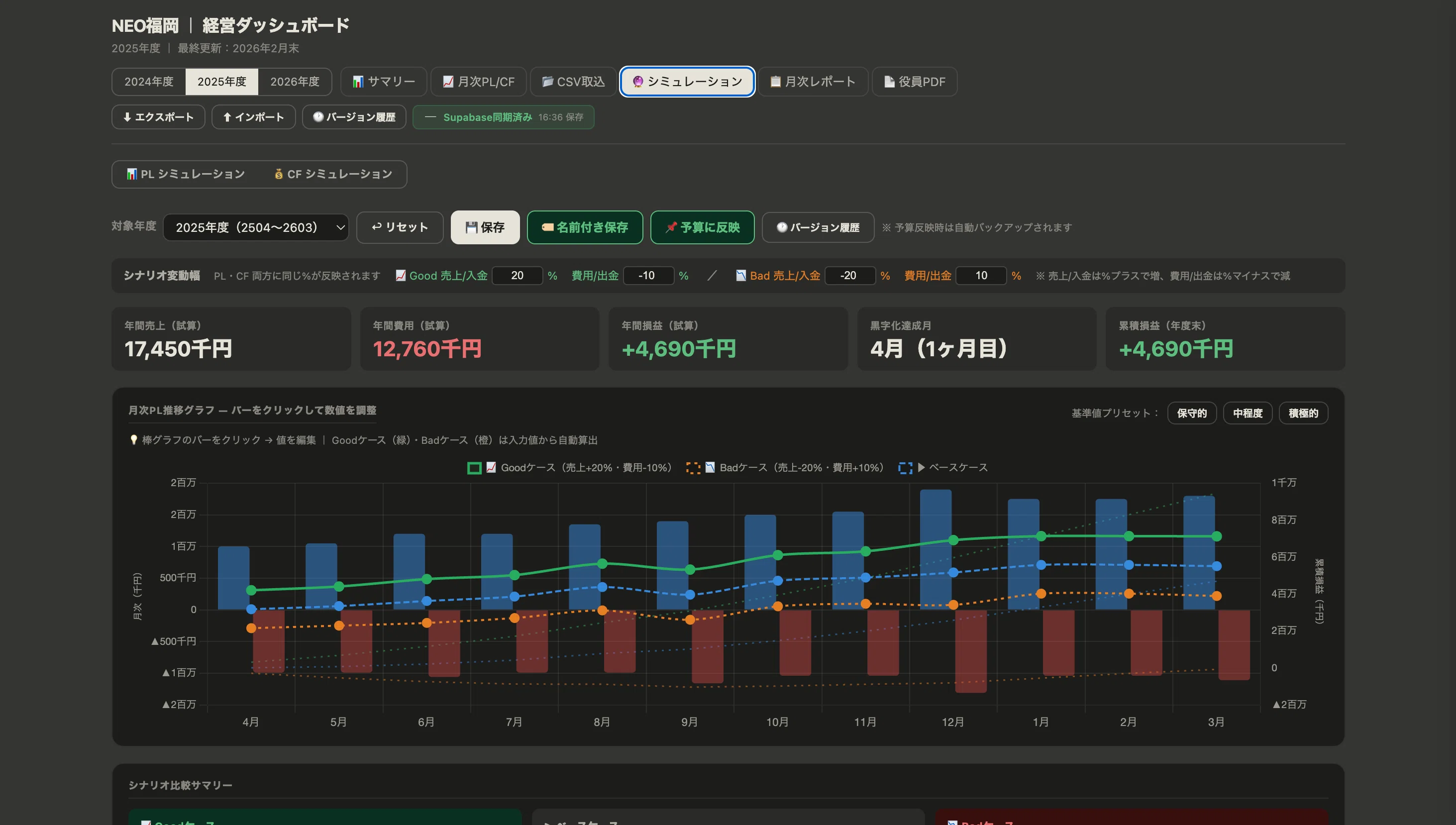Viewport: 1456px width, 825px height.
Task: Click the 年間費用 value 12,760千円
Action: tap(427, 349)
